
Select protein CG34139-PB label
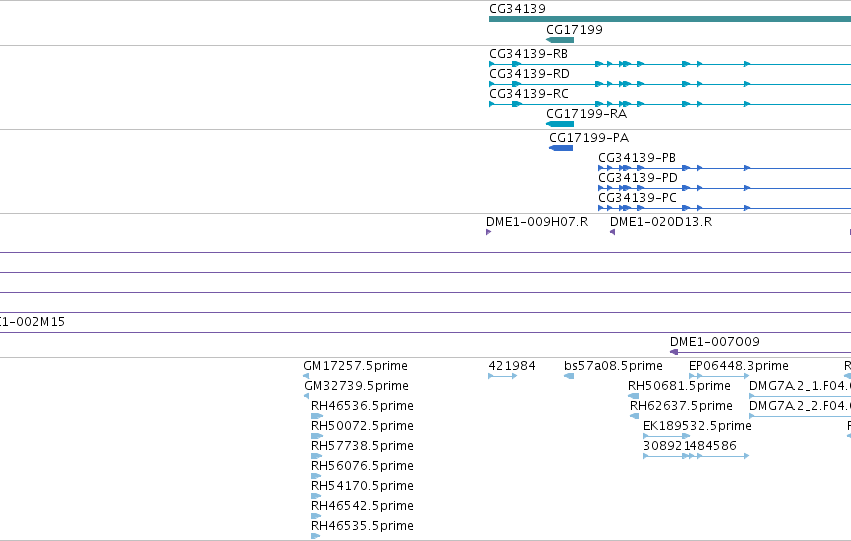[637, 158]
